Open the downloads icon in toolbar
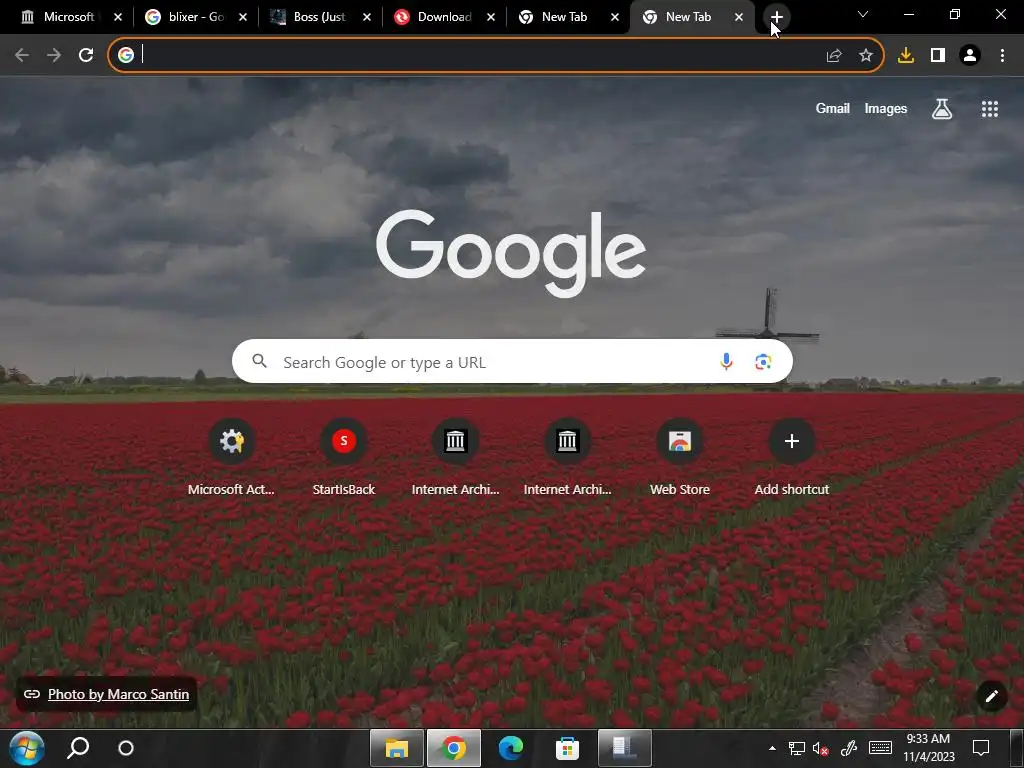 [906, 56]
